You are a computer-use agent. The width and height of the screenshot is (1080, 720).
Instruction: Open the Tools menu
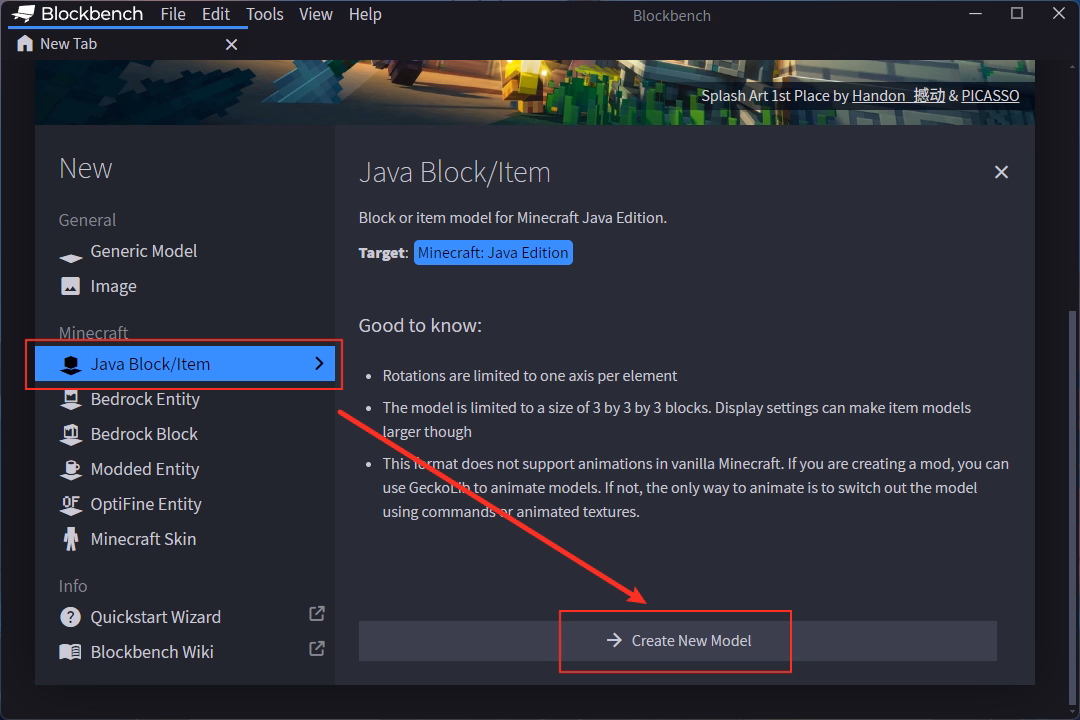pos(264,14)
